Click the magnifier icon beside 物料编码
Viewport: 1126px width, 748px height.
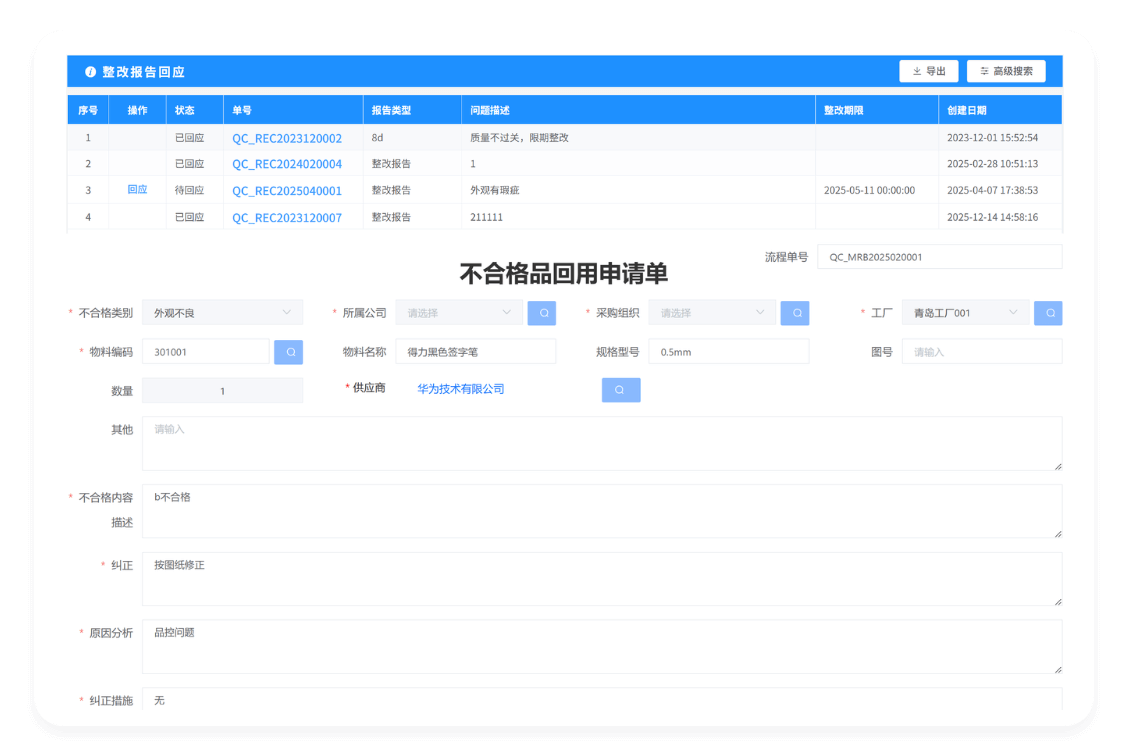point(288,351)
